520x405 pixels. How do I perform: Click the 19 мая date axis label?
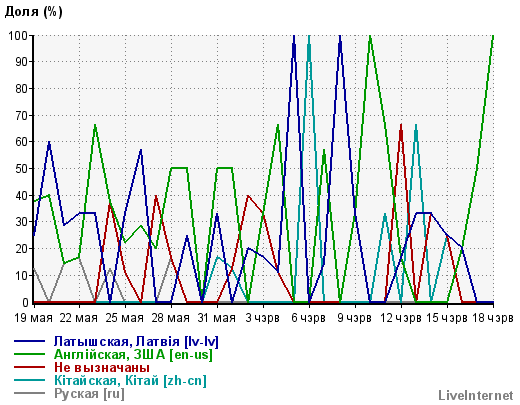[33, 318]
